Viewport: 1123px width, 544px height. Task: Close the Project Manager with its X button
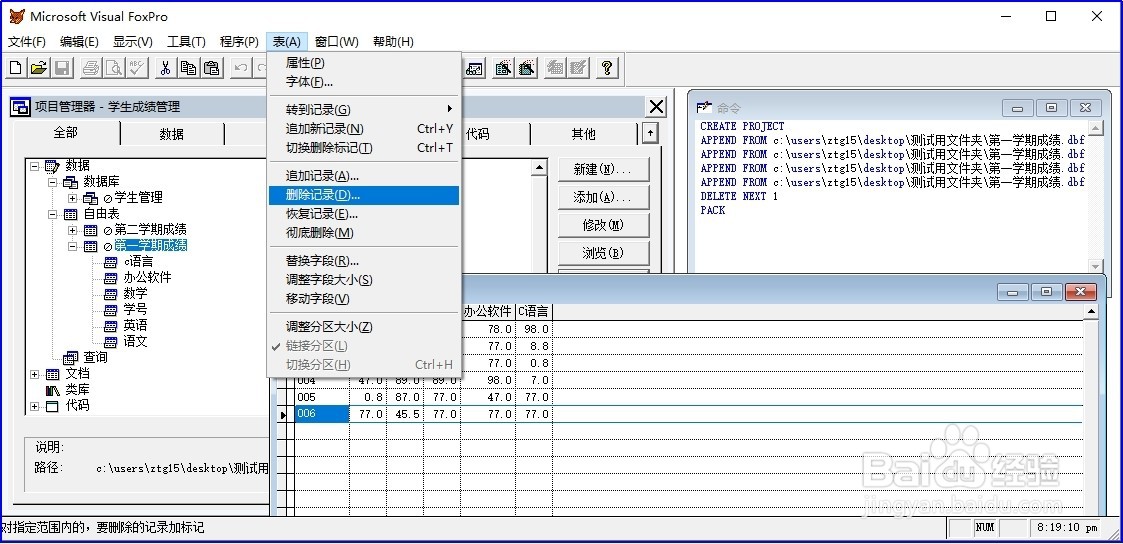click(x=656, y=107)
